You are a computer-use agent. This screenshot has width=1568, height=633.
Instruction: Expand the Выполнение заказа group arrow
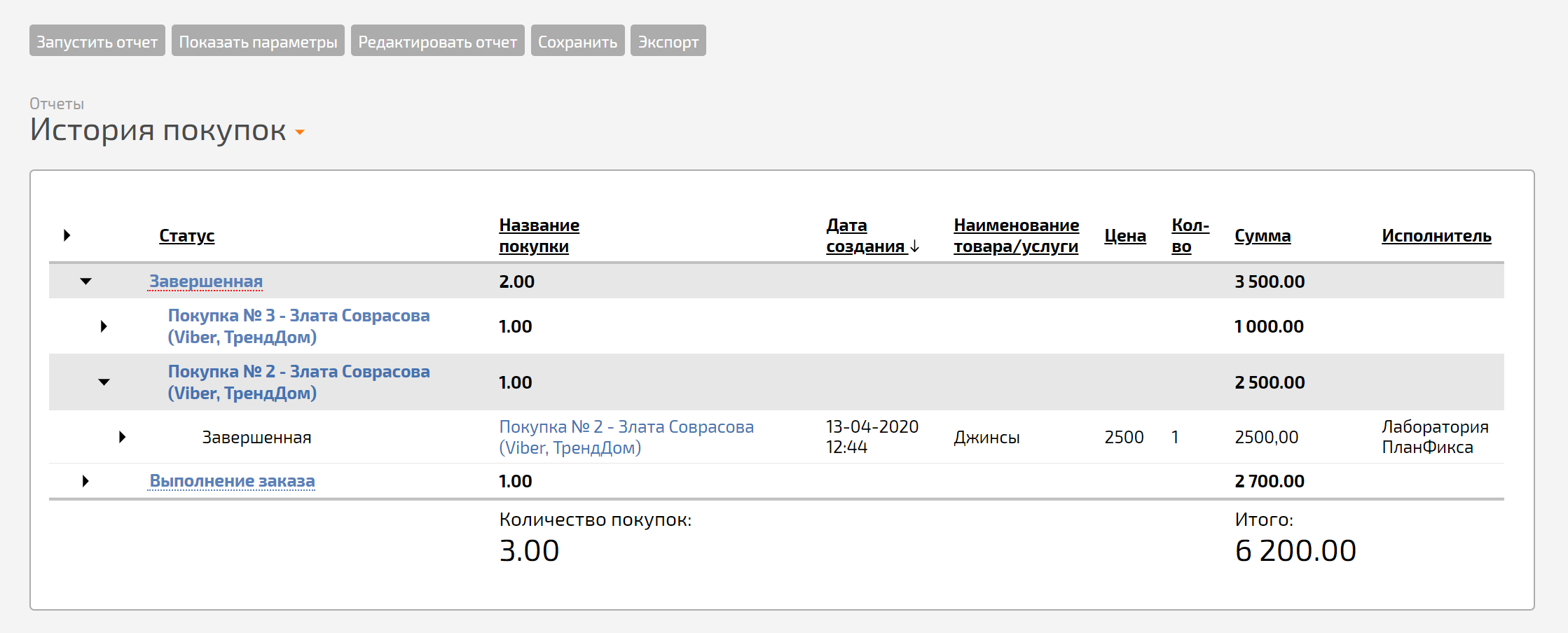tap(85, 481)
